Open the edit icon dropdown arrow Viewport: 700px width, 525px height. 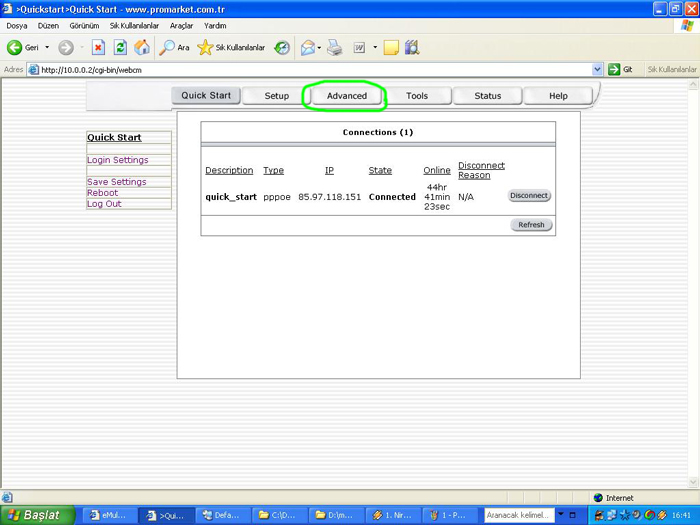[375, 47]
